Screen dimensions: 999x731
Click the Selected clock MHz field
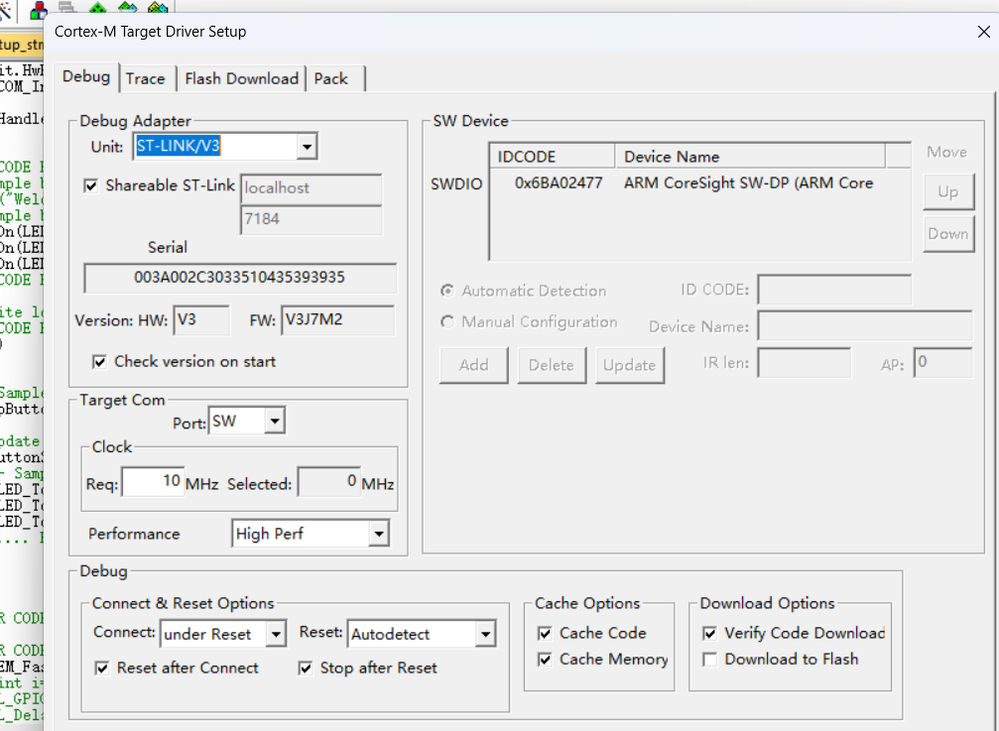click(329, 481)
